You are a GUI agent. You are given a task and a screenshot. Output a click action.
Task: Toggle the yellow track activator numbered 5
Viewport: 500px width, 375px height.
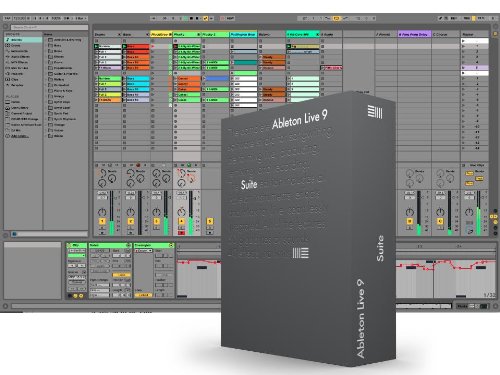coord(210,221)
